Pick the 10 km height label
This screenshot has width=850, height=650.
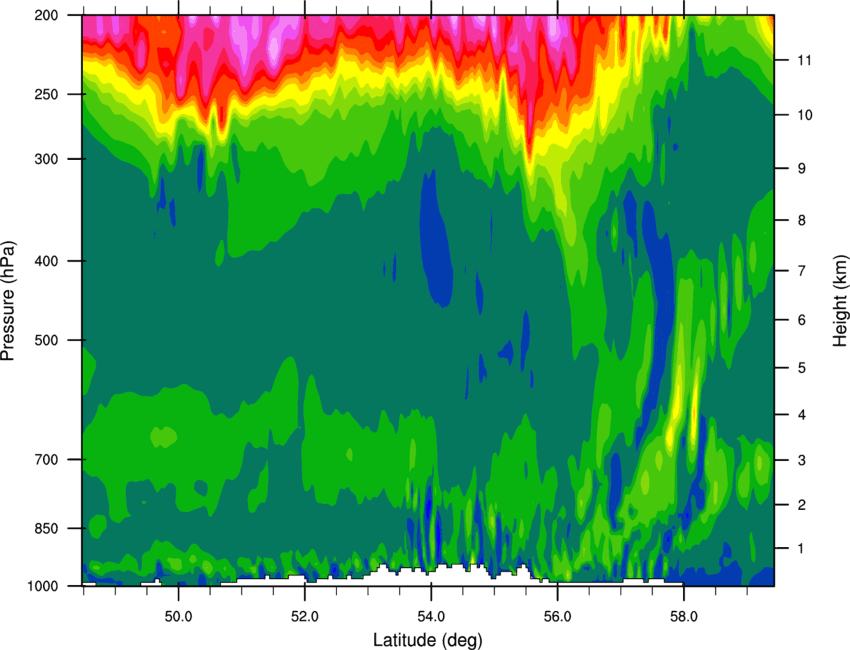(x=805, y=115)
